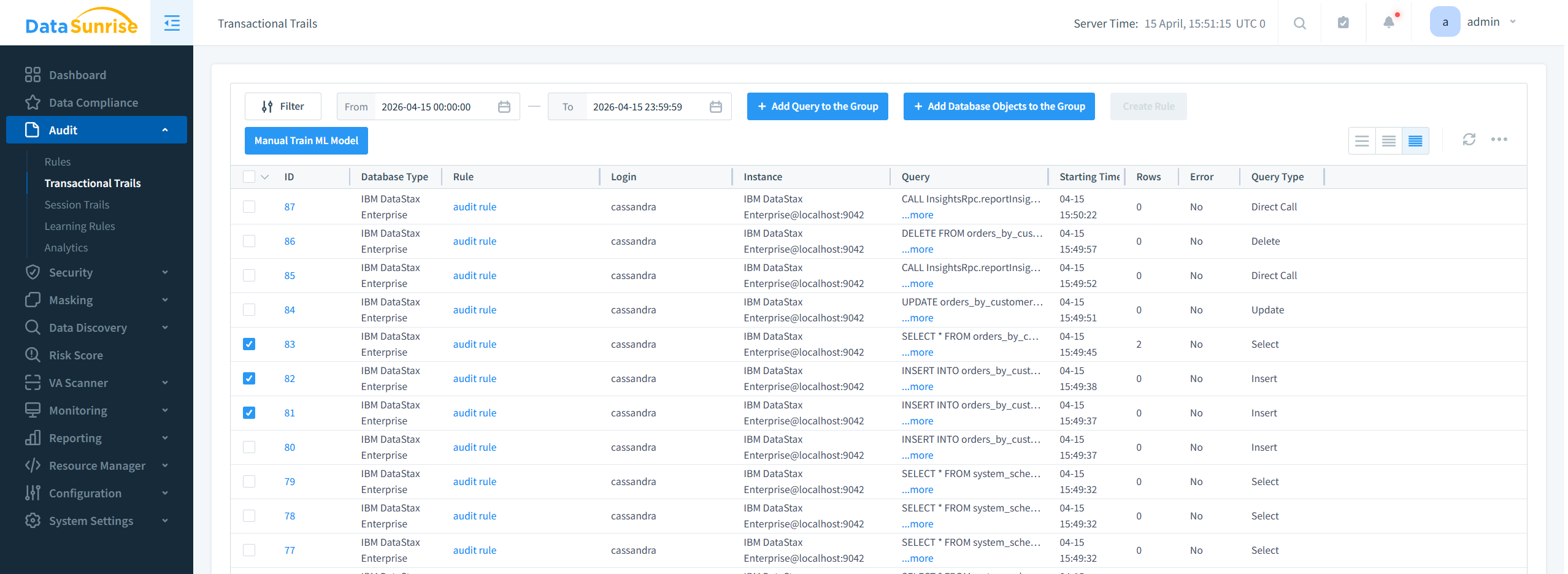This screenshot has height=574, width=1568.
Task: Switch to Session Trails
Action: coord(77,204)
